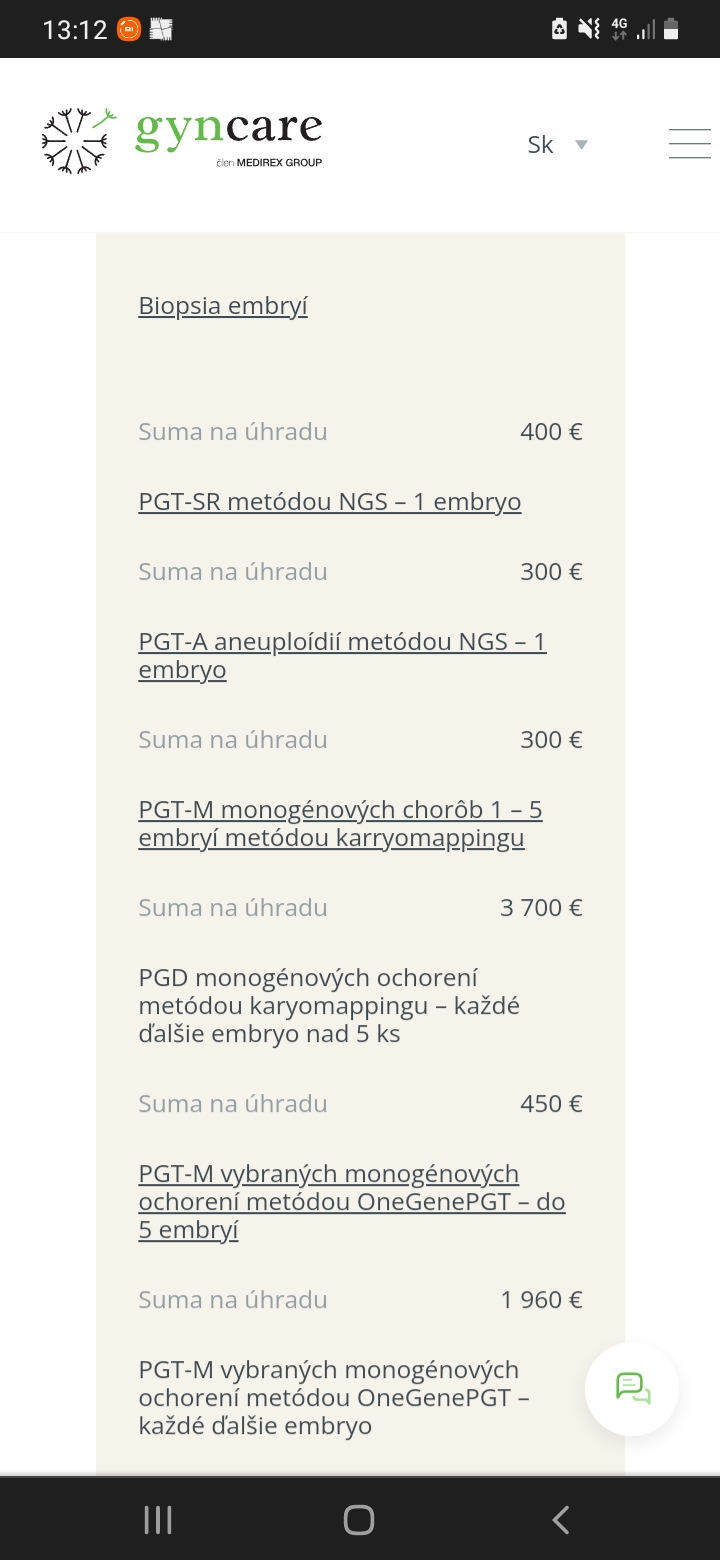
Task: Tap the 3 700 € price
Action: coord(541,908)
